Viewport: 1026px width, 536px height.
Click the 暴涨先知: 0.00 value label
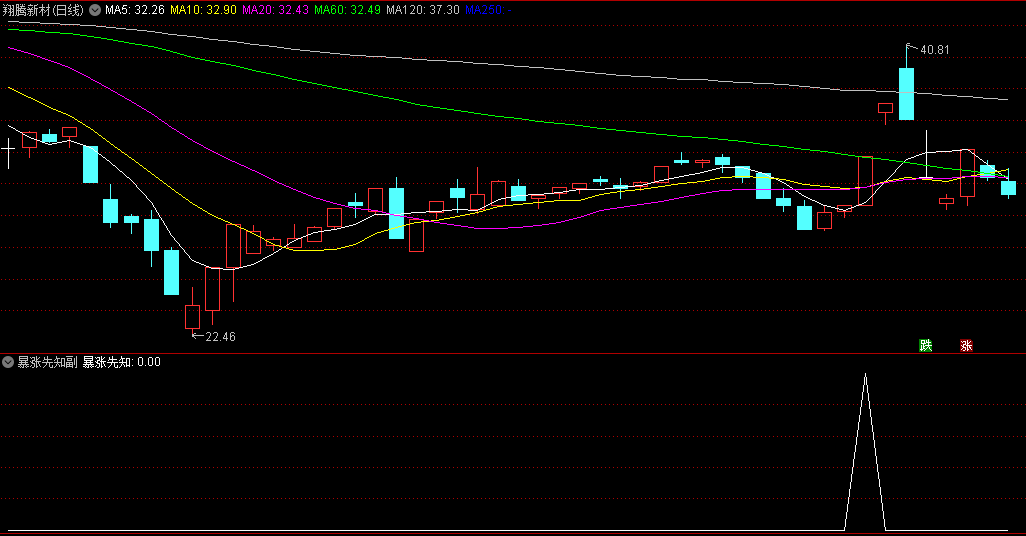[122, 362]
